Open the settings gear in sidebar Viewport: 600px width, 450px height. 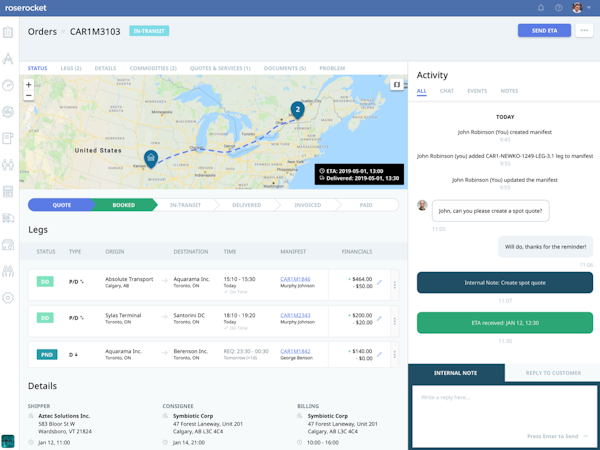click(8, 298)
